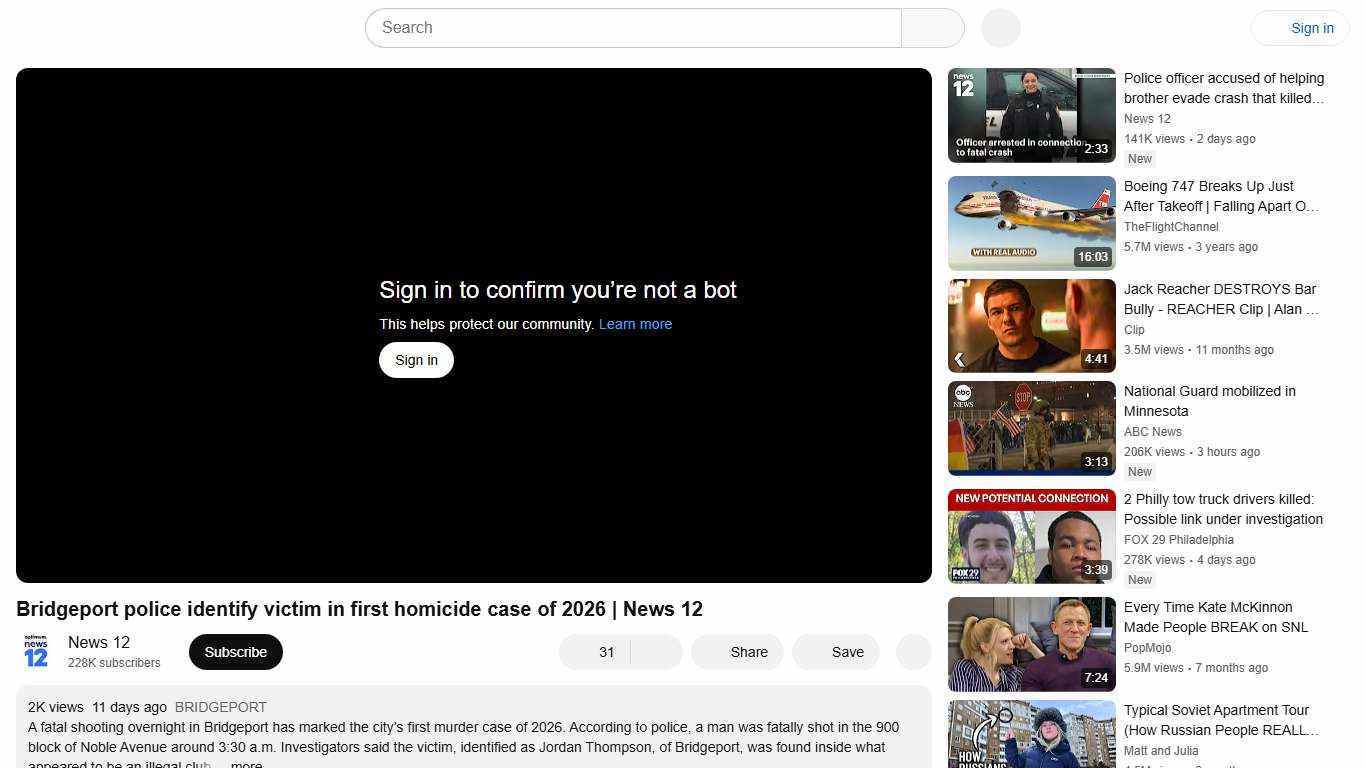Like the video with 31 likes
The width and height of the screenshot is (1366, 768).
tap(596, 652)
